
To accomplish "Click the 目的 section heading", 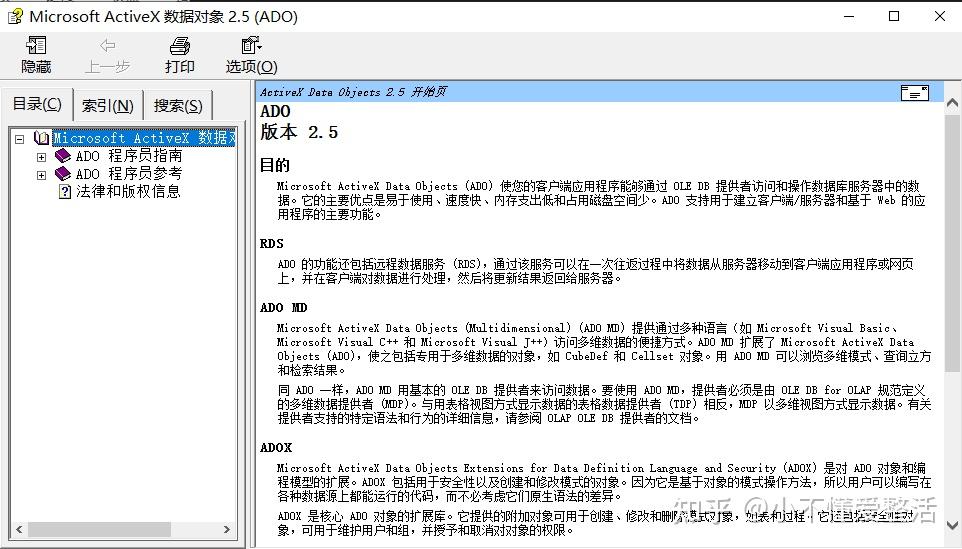I will click(274, 165).
